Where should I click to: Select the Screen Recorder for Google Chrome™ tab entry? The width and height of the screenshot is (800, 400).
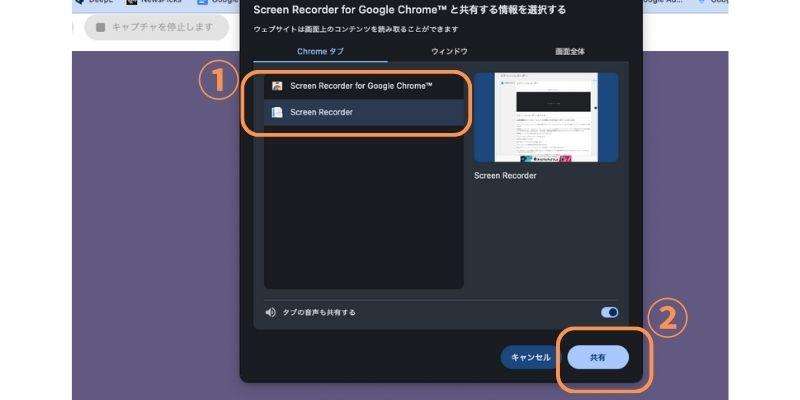coord(364,86)
